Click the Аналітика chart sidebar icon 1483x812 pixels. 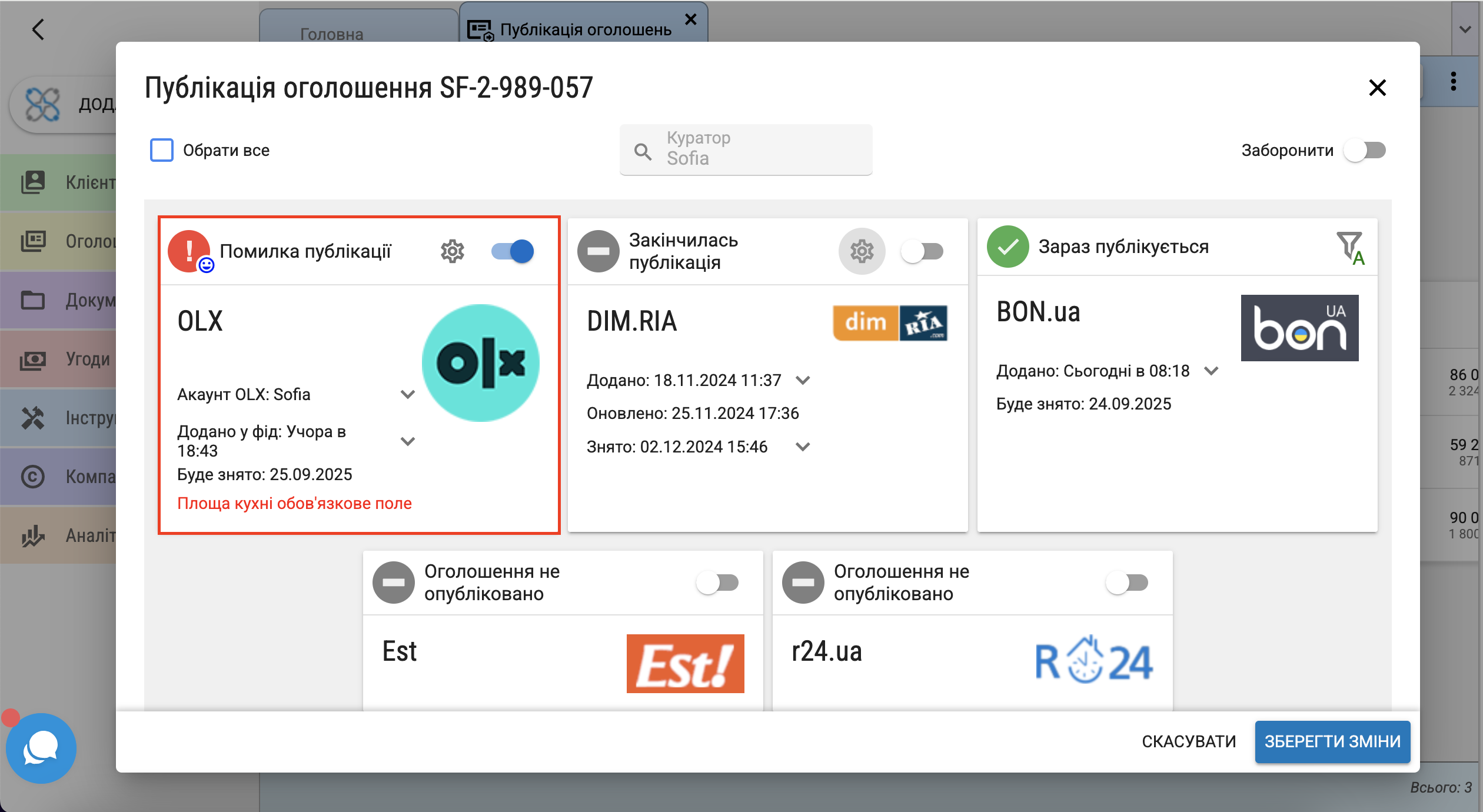click(x=33, y=535)
